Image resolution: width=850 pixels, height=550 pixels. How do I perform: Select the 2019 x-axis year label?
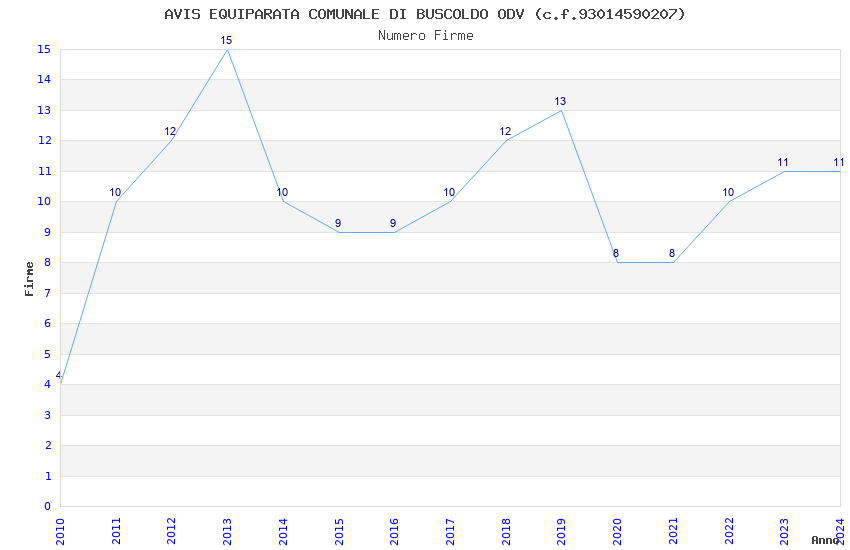click(x=562, y=531)
